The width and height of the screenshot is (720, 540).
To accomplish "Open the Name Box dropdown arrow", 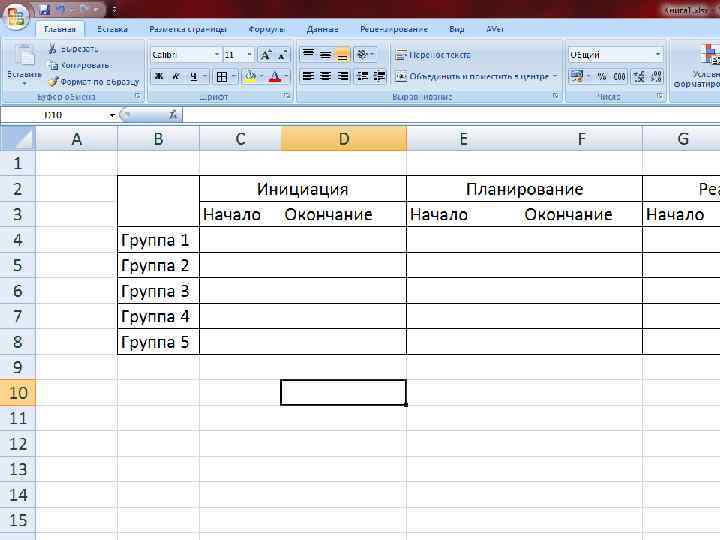I will click(112, 115).
